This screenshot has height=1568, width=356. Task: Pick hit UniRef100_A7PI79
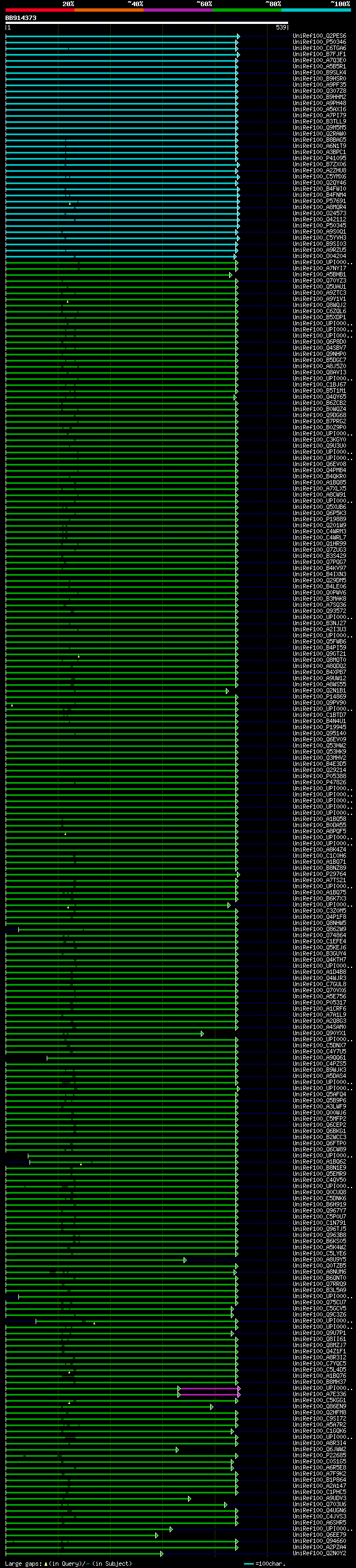pyautogui.click(x=319, y=115)
